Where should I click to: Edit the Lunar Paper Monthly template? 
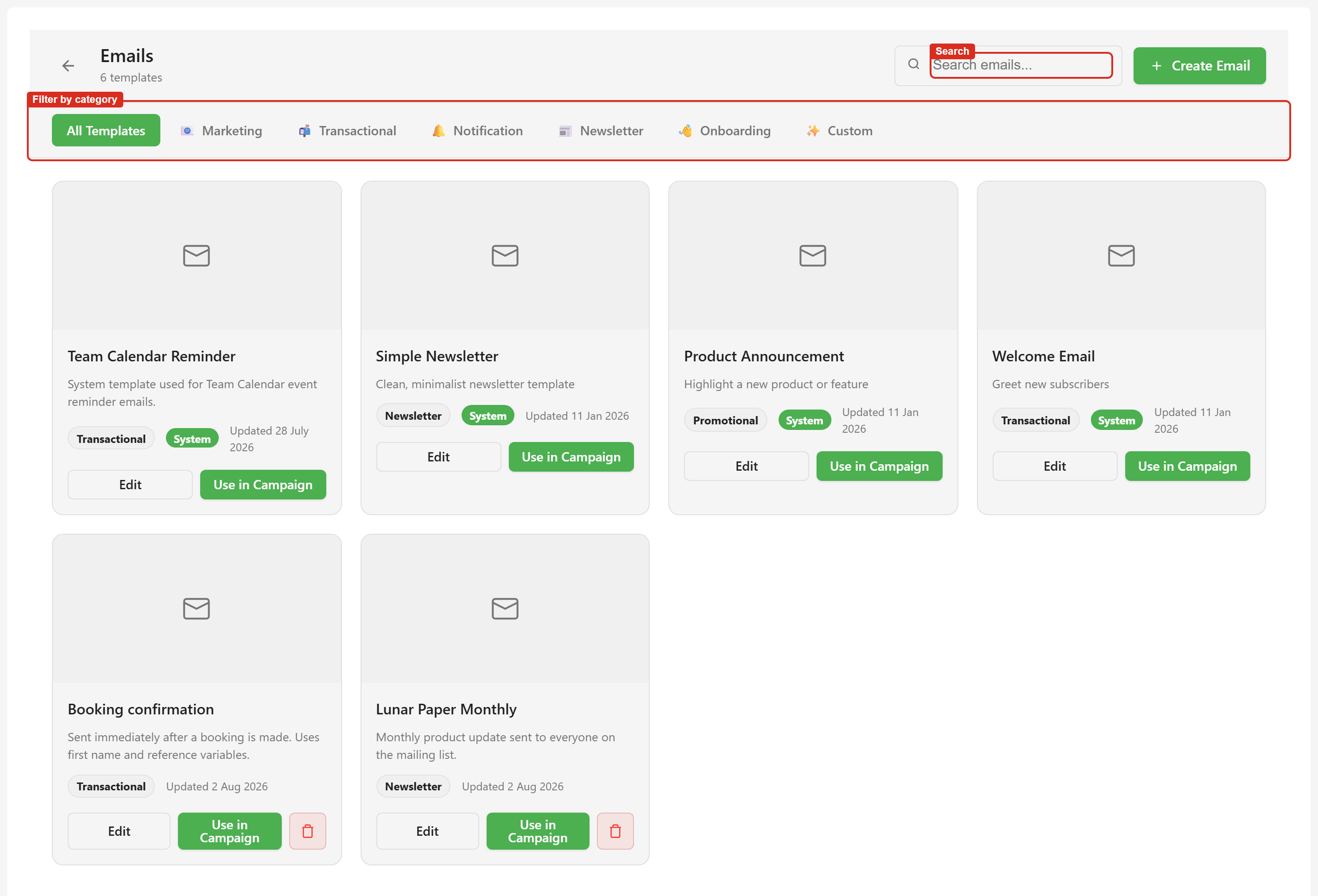click(x=428, y=831)
